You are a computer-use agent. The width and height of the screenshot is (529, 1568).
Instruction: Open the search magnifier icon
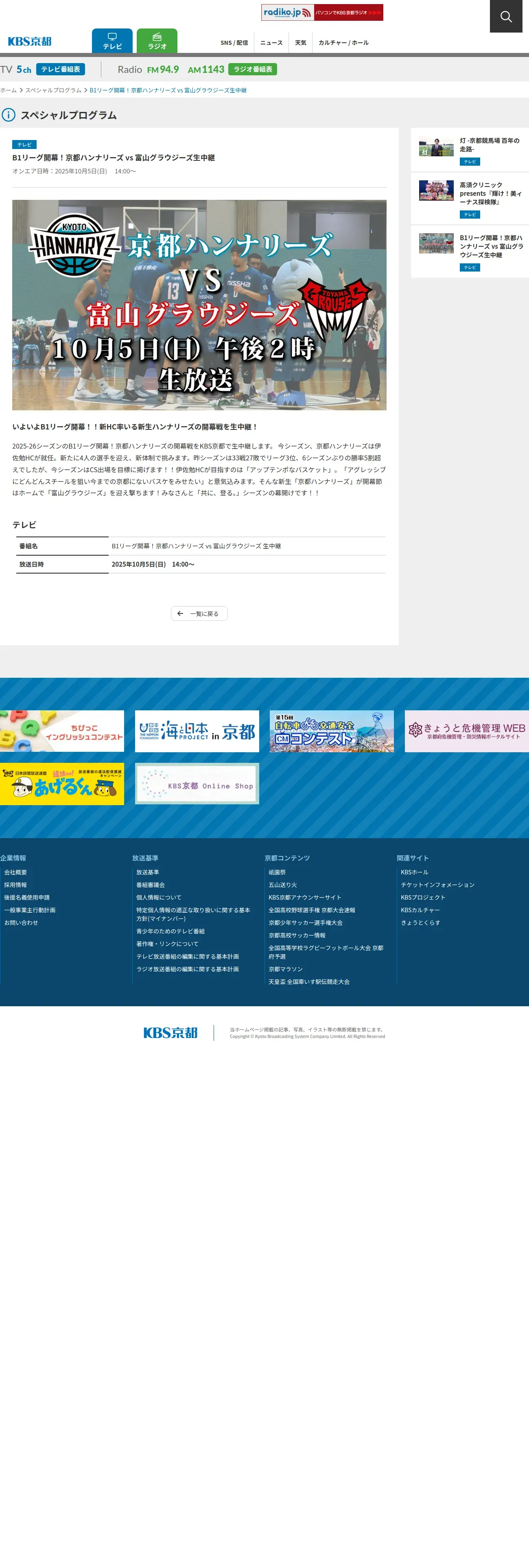tap(506, 16)
